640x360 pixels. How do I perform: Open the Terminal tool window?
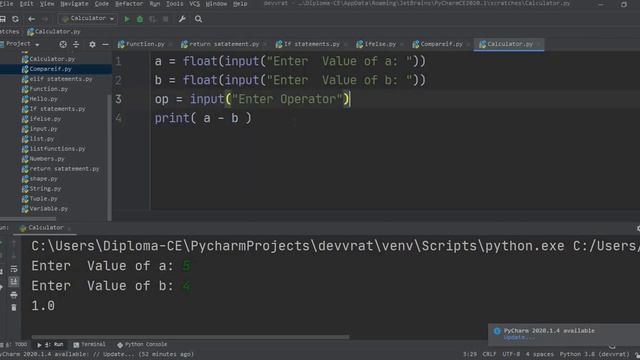coord(89,344)
